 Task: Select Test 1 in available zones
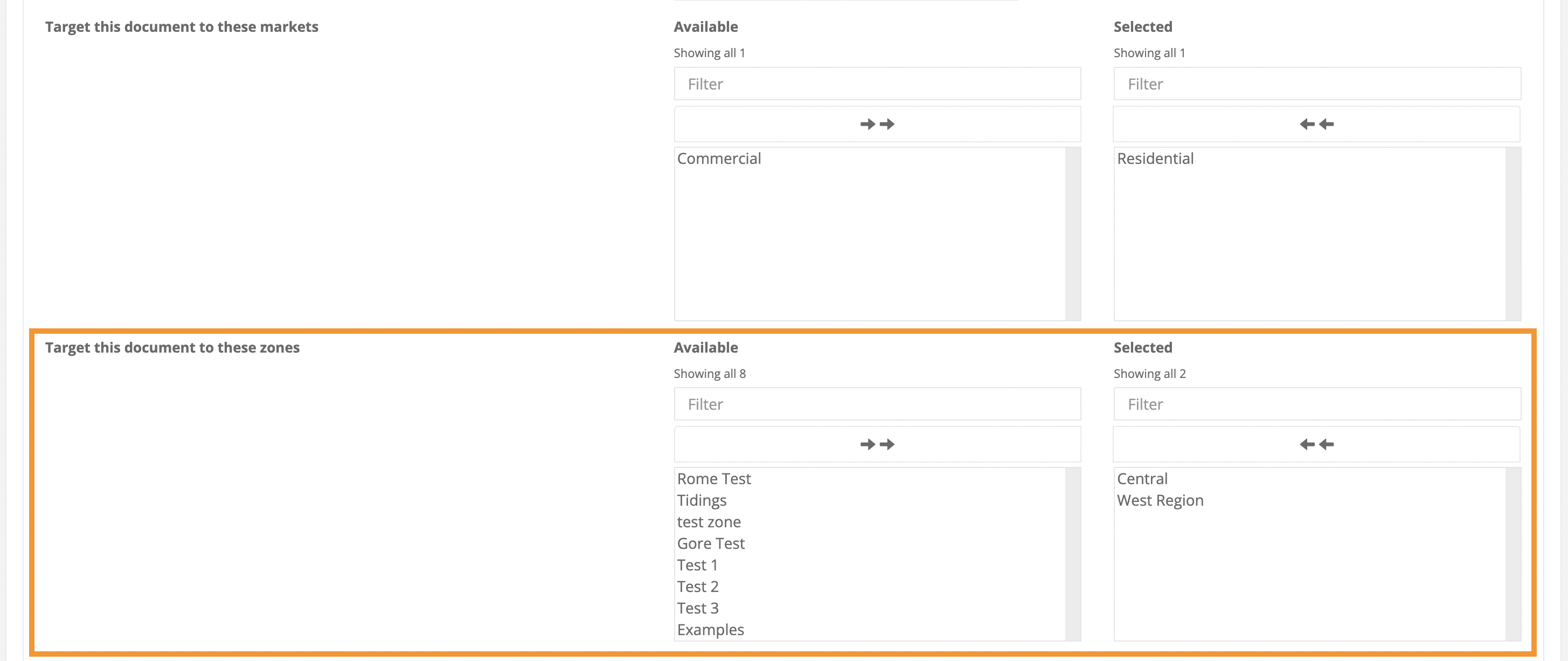click(x=697, y=564)
